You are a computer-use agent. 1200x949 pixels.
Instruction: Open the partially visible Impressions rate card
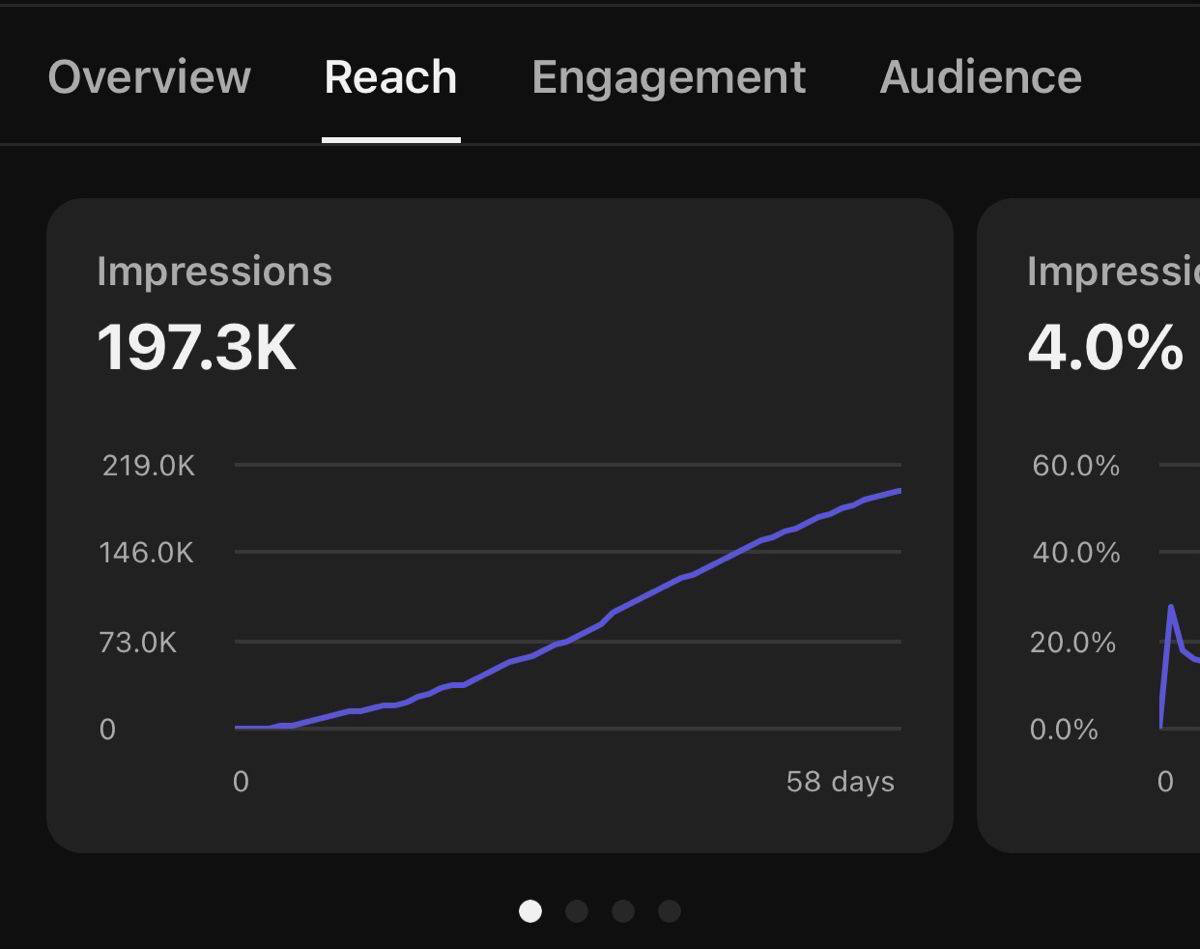coord(1089,525)
